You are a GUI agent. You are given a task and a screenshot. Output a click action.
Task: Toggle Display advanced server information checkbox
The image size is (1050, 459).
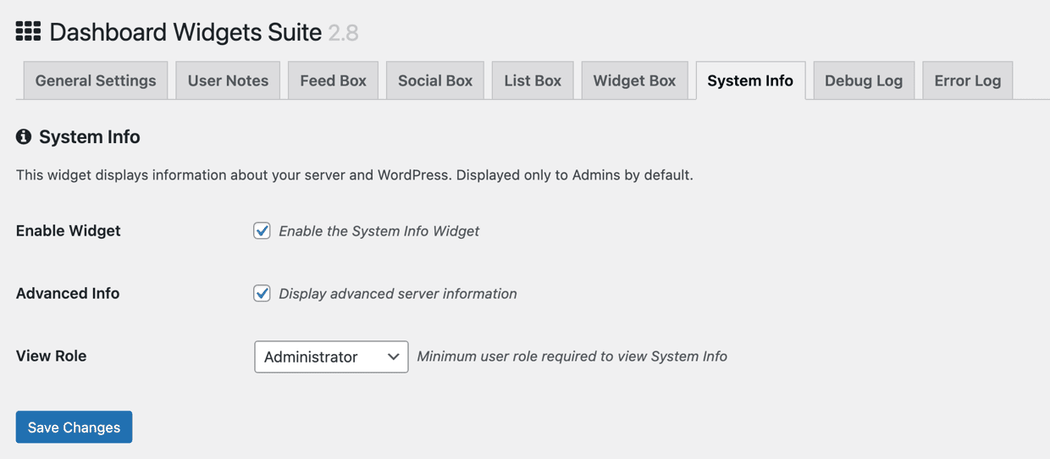tap(262, 293)
